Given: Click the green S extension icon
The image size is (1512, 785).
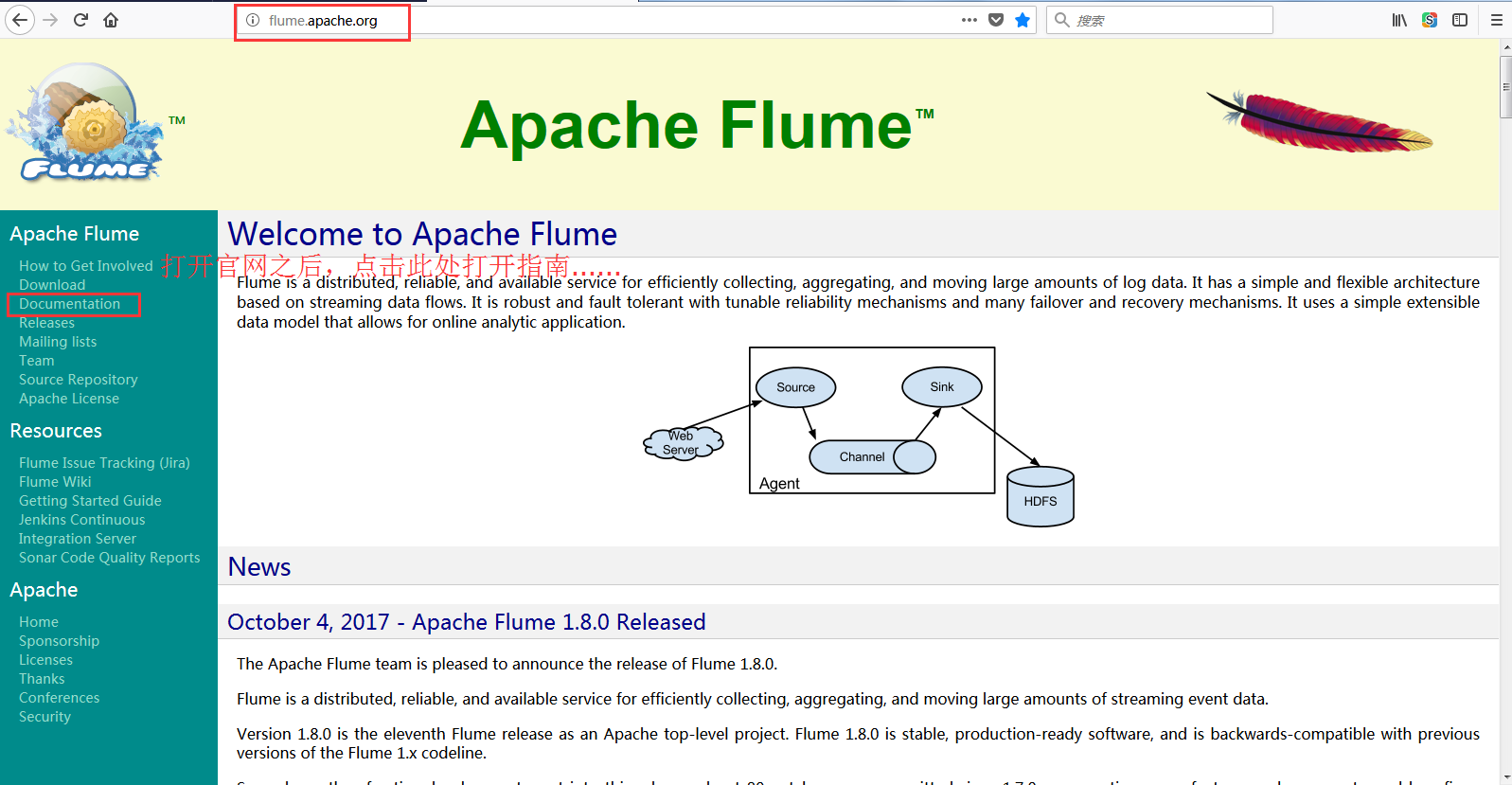Looking at the screenshot, I should [1430, 20].
